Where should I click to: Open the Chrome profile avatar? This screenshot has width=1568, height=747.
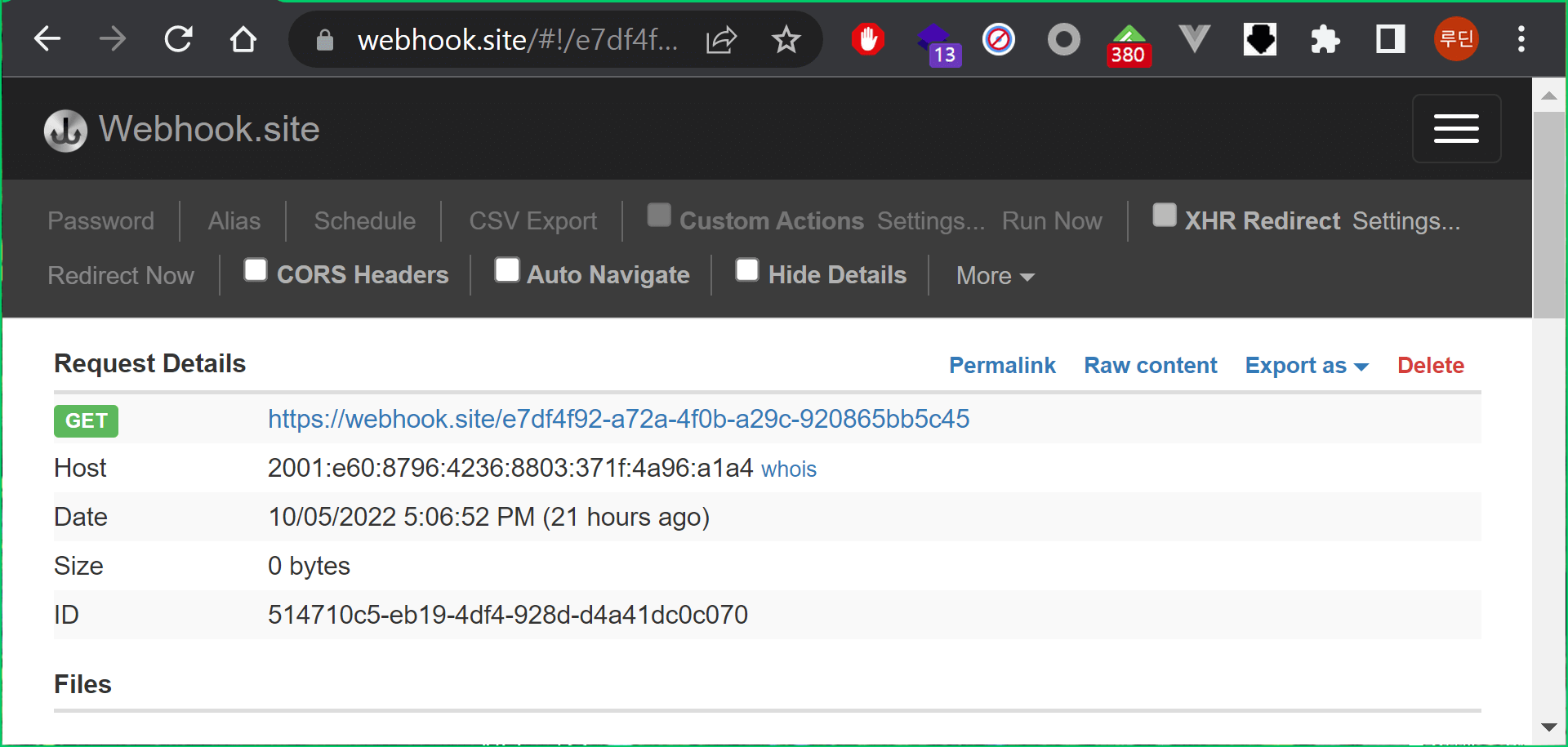[x=1456, y=38]
